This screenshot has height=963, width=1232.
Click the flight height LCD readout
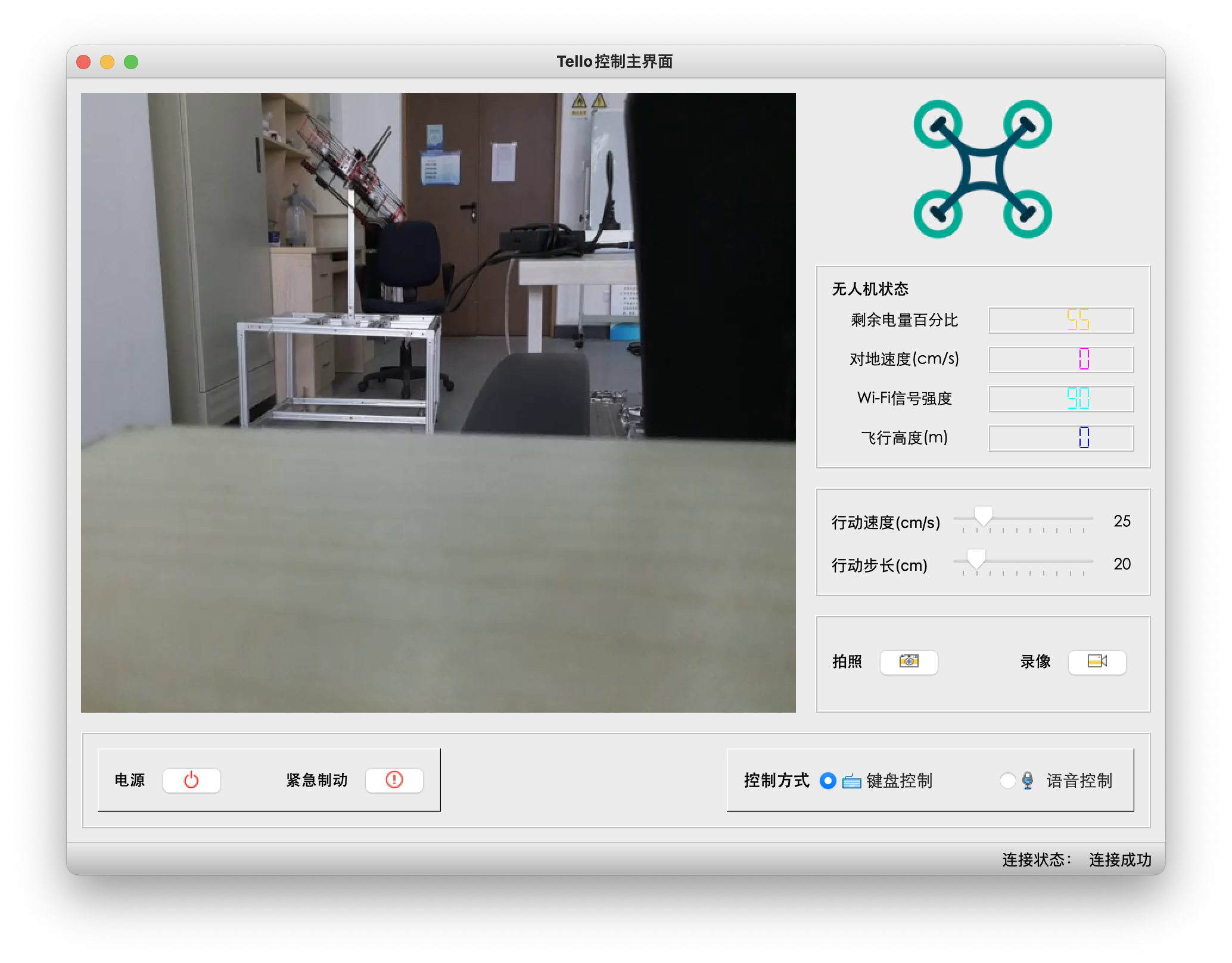point(1060,438)
